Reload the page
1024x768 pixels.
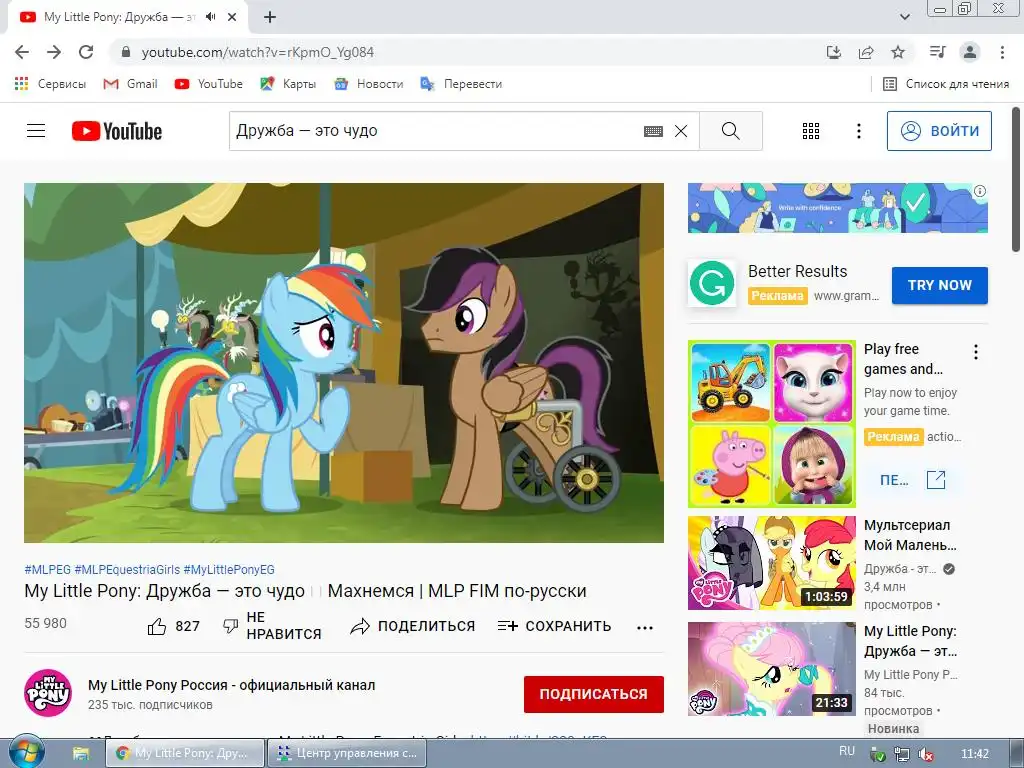click(86, 52)
